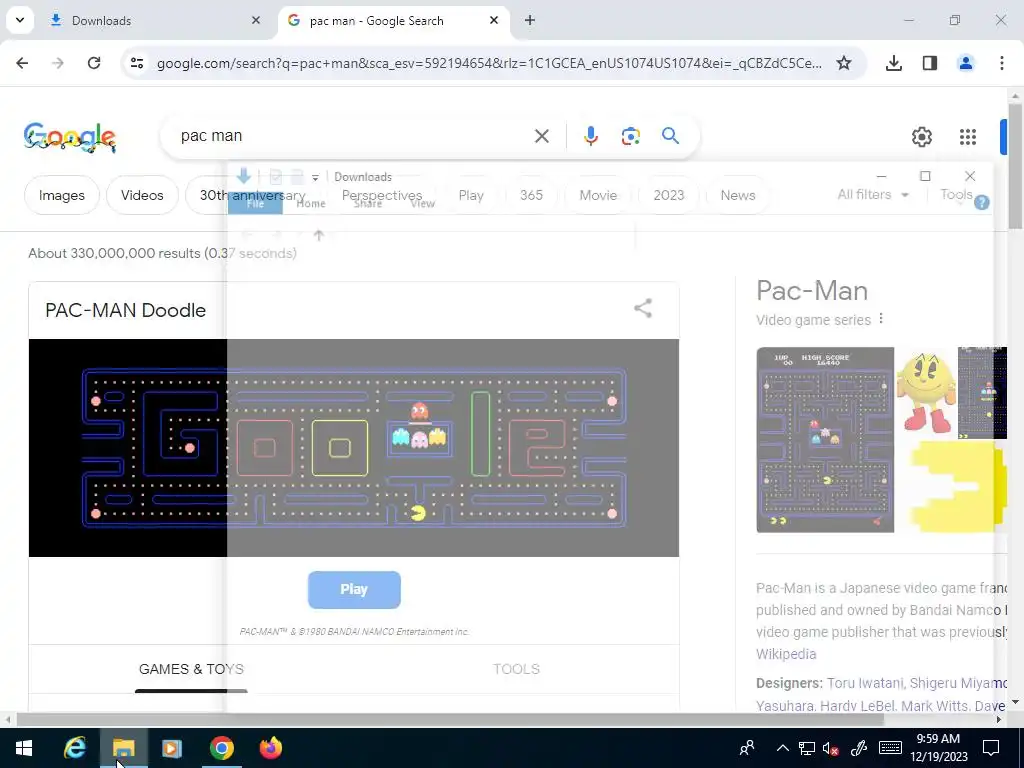The height and width of the screenshot is (768, 1024).
Task: Close the Downloads browser tab
Action: tap(256, 20)
